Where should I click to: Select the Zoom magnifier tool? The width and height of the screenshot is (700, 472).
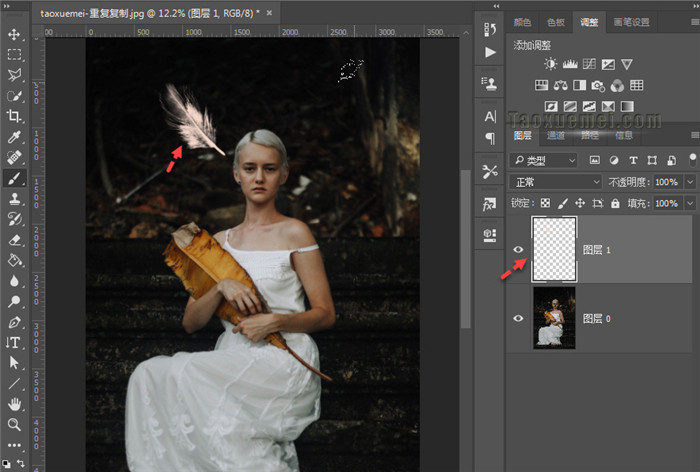(14, 424)
